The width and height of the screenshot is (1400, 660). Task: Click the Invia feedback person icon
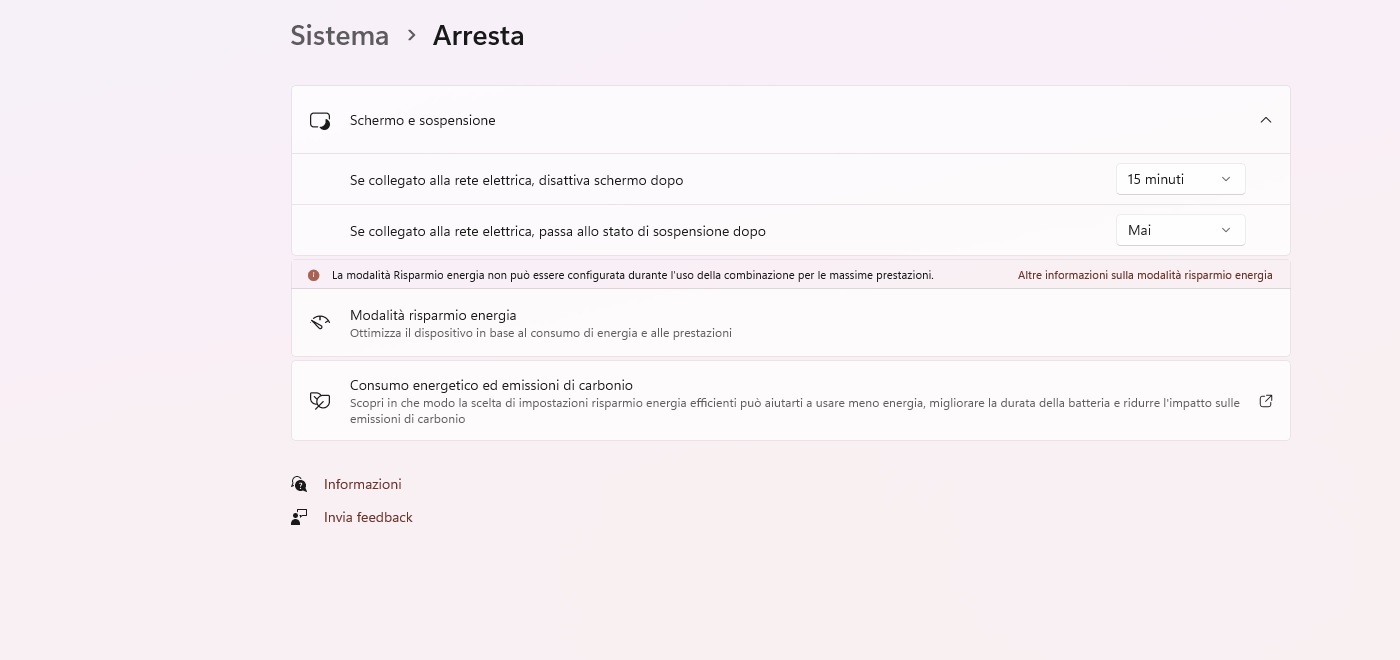(x=299, y=517)
